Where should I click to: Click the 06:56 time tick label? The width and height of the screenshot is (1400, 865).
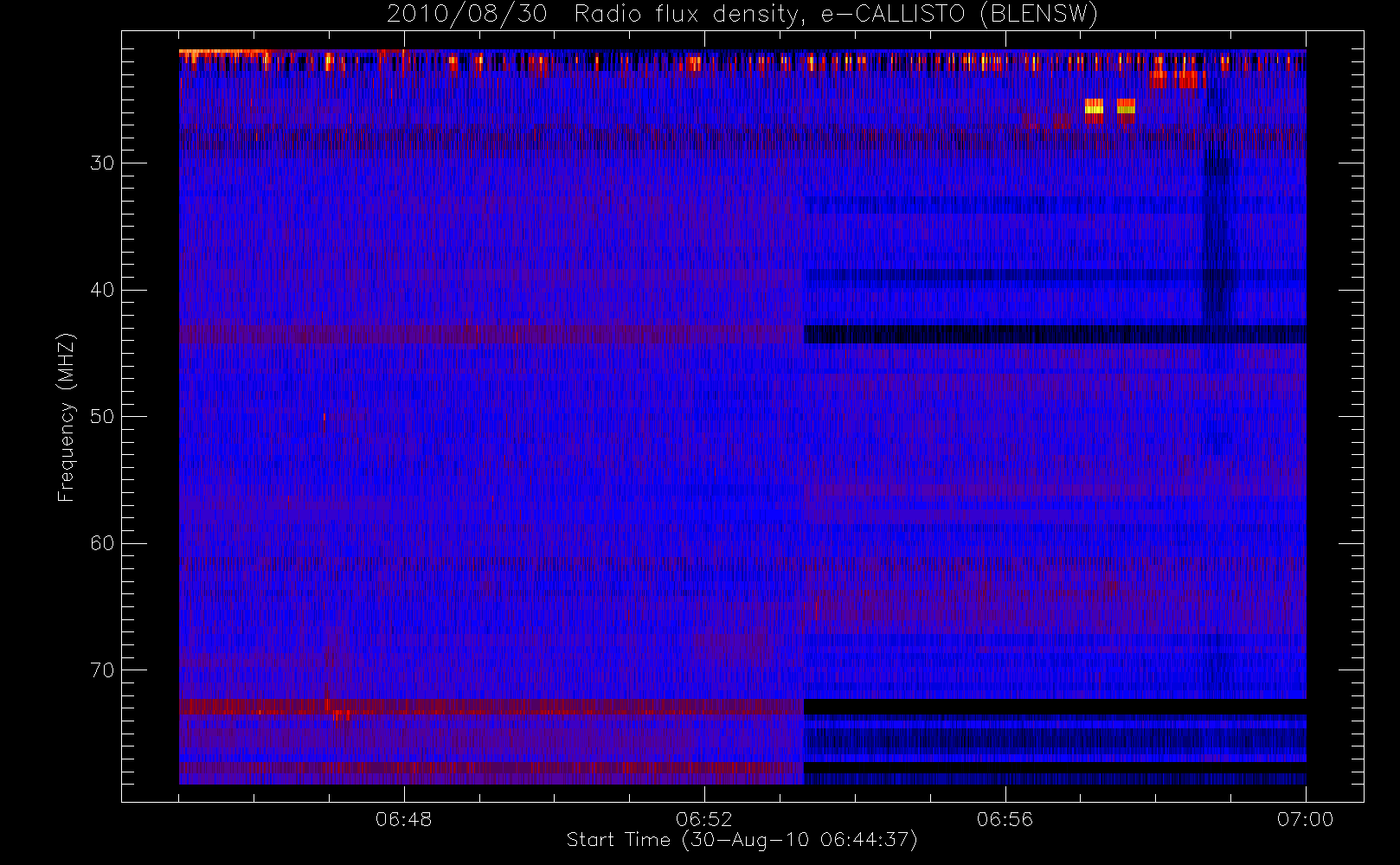coord(1005,819)
